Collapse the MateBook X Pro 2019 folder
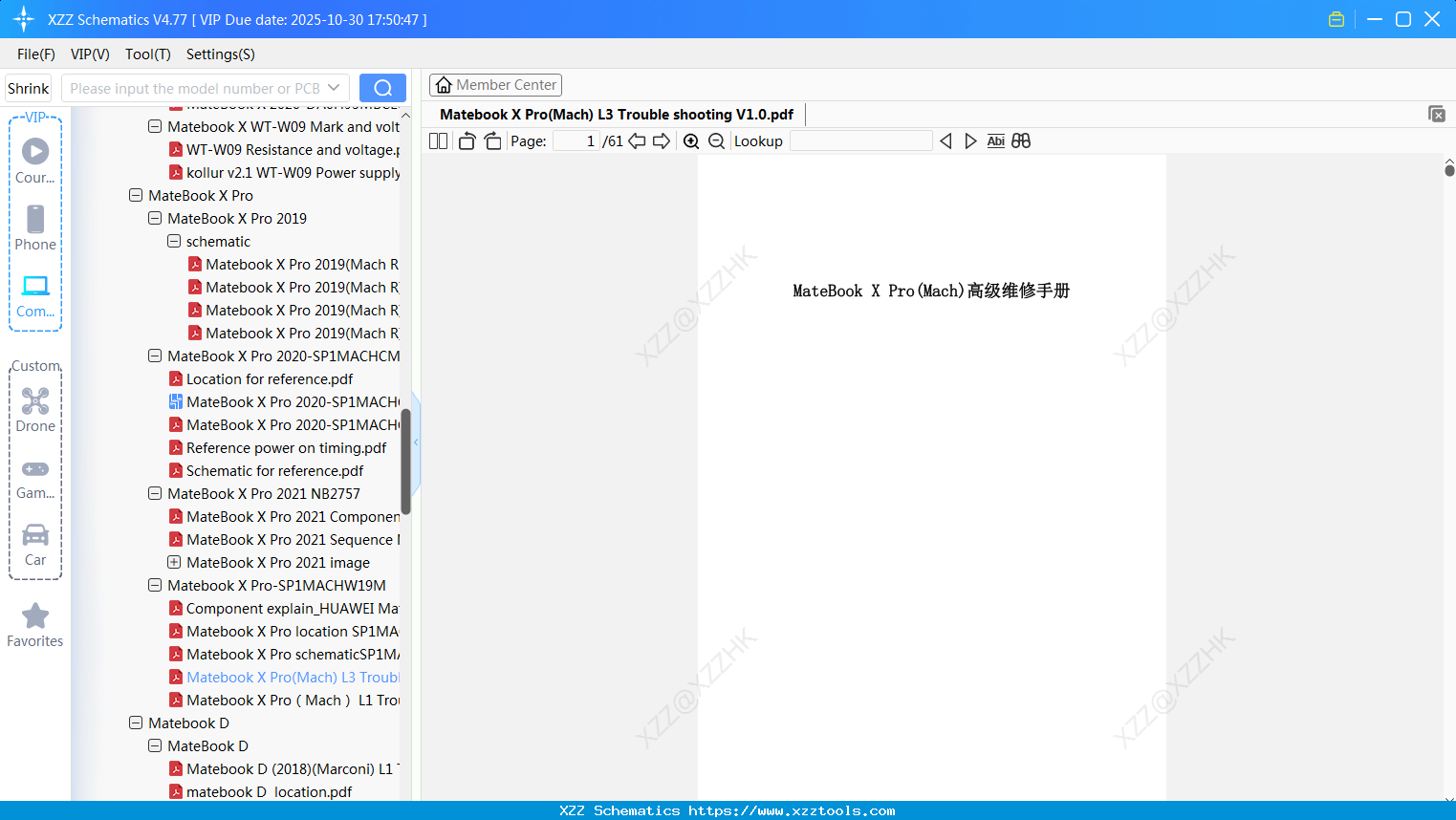Screen dimensions: 1456x820 pyautogui.click(x=155, y=218)
